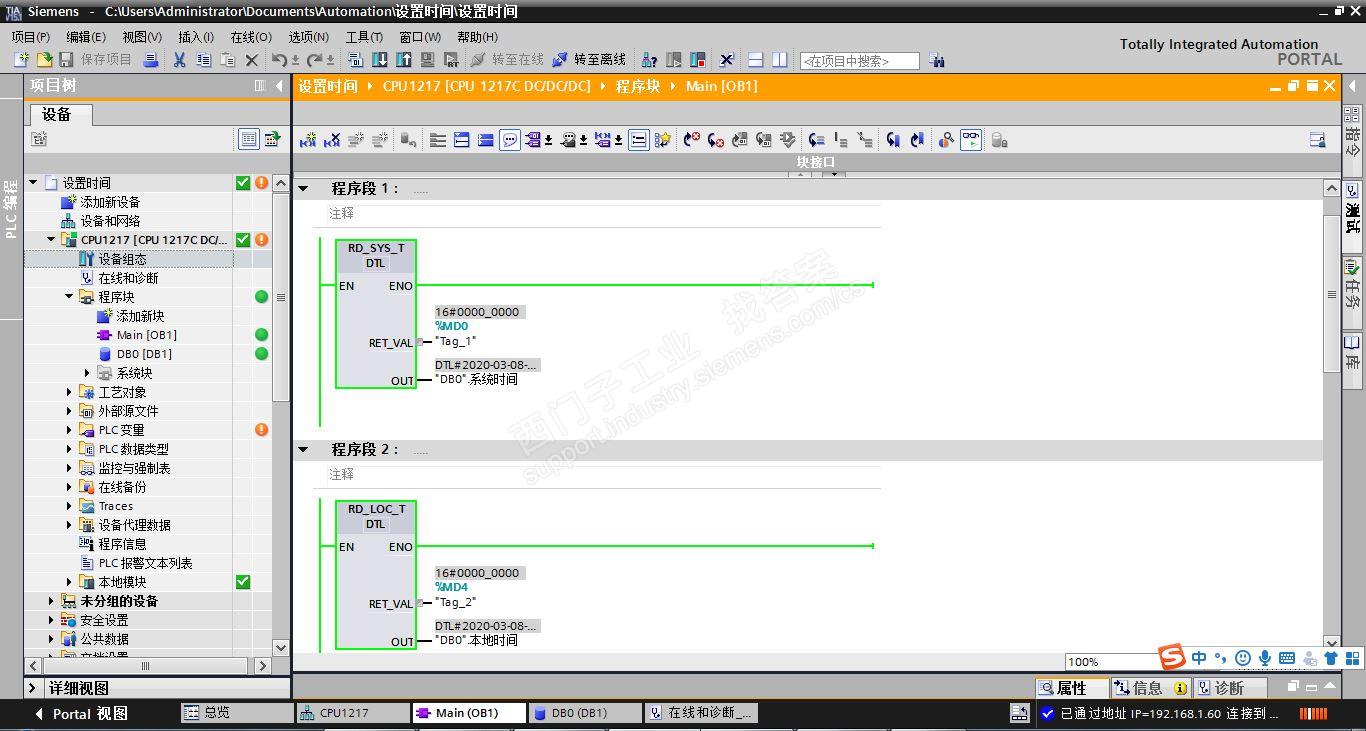Click the project search input field
Image resolution: width=1366 pixels, height=731 pixels.
859,61
